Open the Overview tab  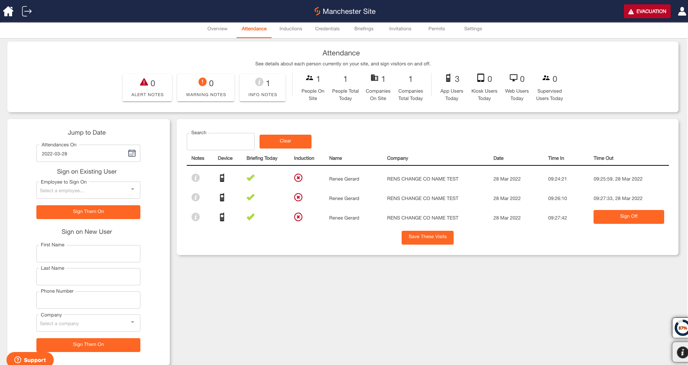pos(217,29)
